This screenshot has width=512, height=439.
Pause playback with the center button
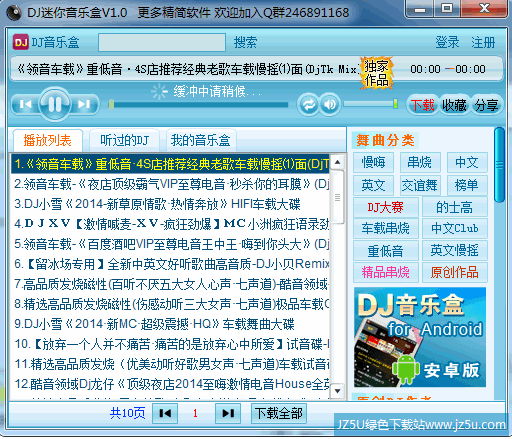click(55, 104)
